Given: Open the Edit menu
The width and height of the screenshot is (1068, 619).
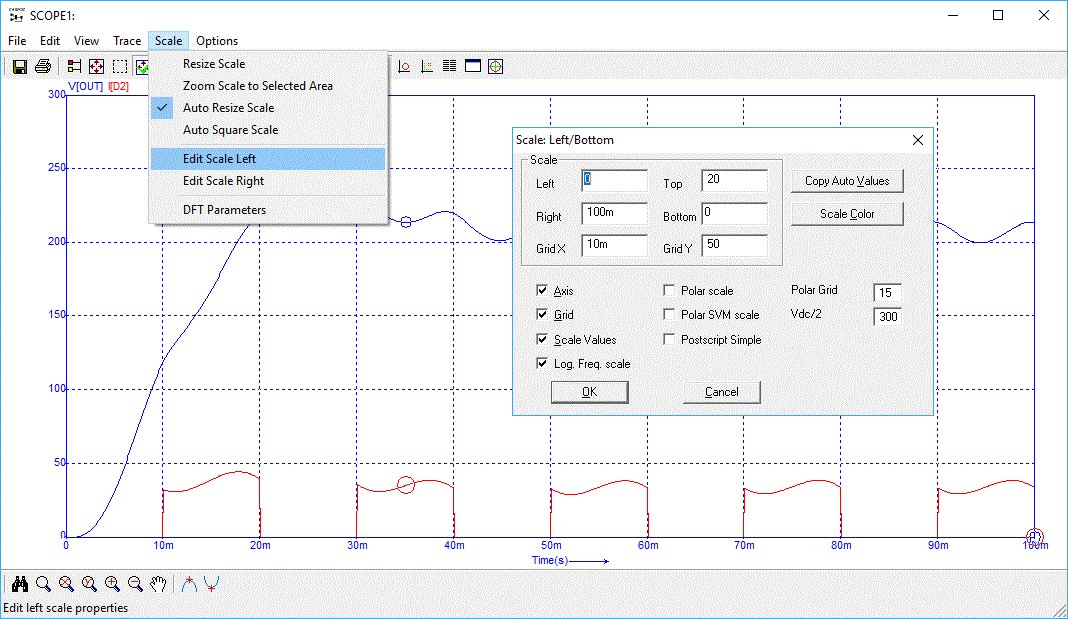Looking at the screenshot, I should tap(50, 41).
